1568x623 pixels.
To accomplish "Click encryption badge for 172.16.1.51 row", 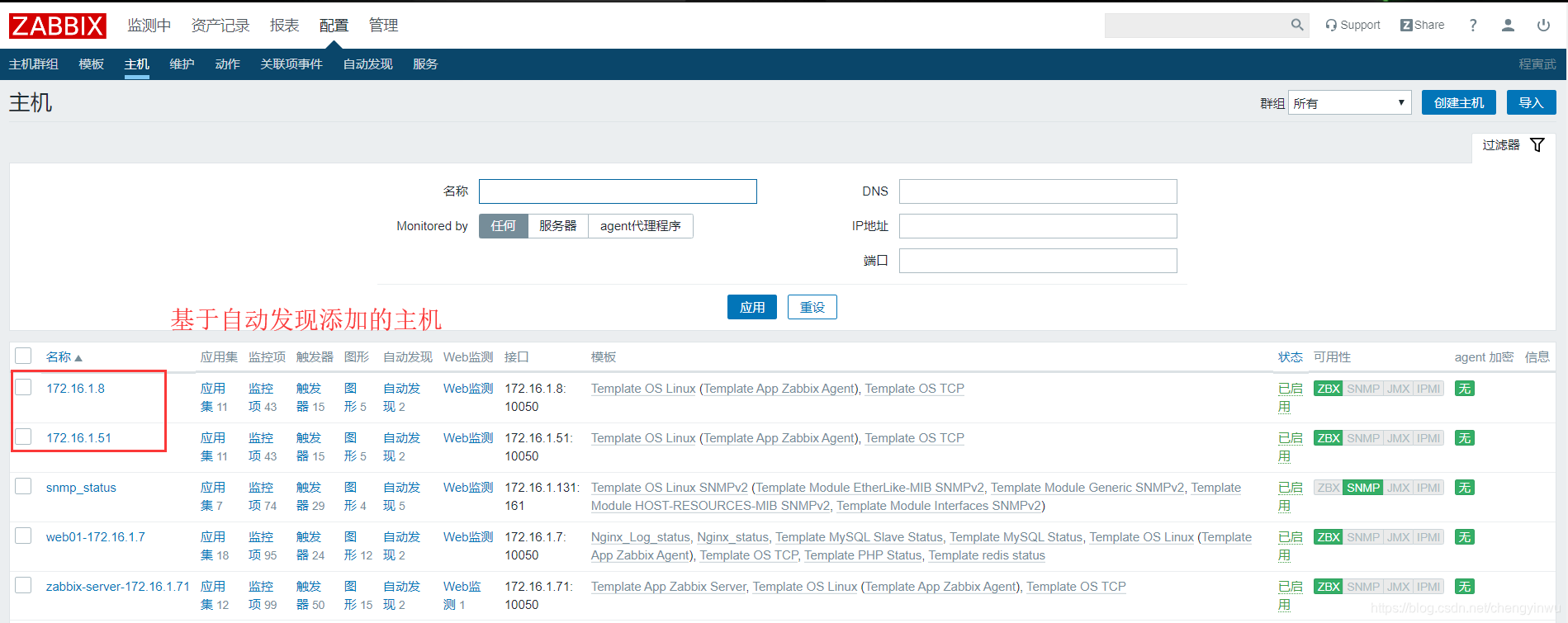I will tap(1464, 438).
